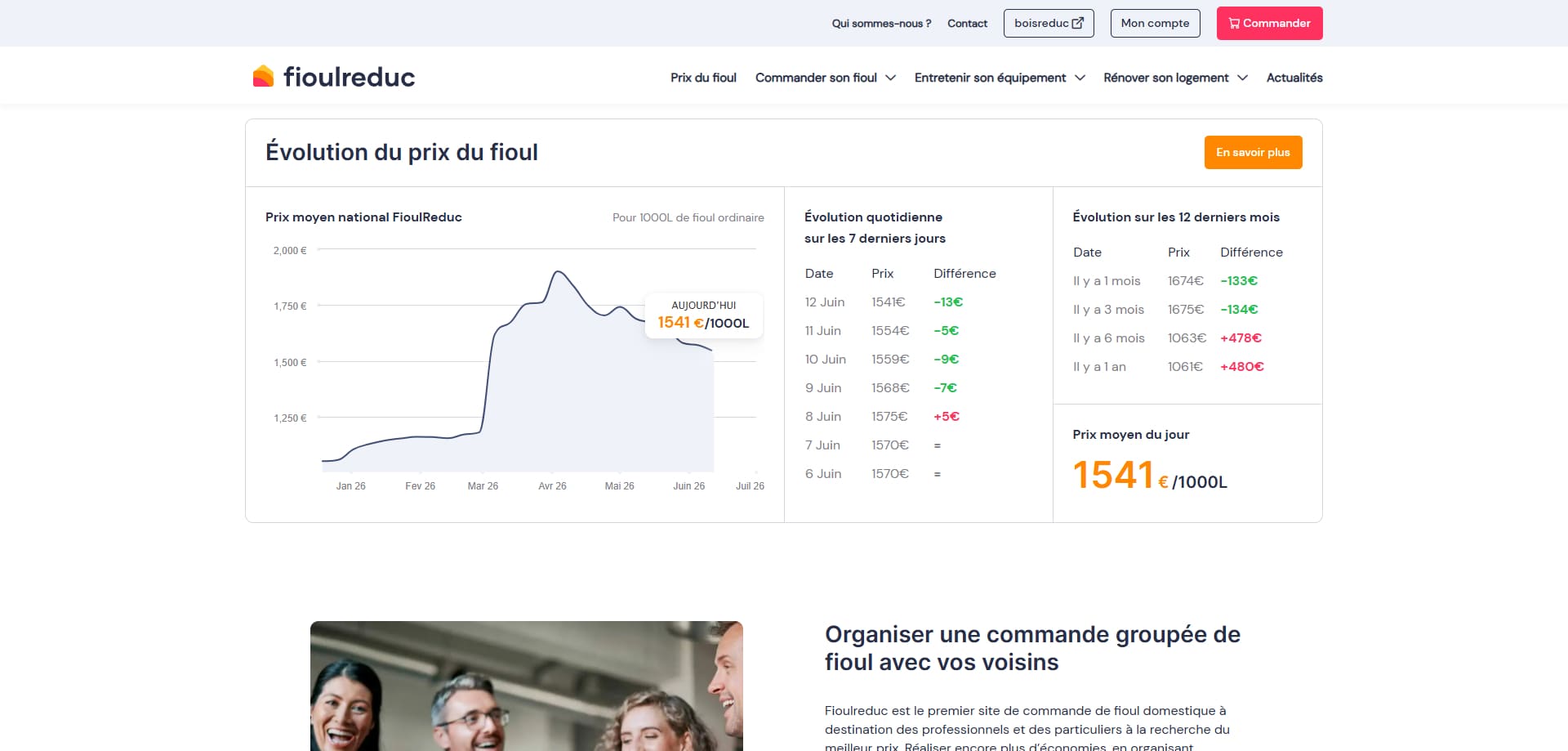Viewport: 1568px width, 751px height.
Task: Click the 1675€ price three months ago
Action: (x=1186, y=310)
